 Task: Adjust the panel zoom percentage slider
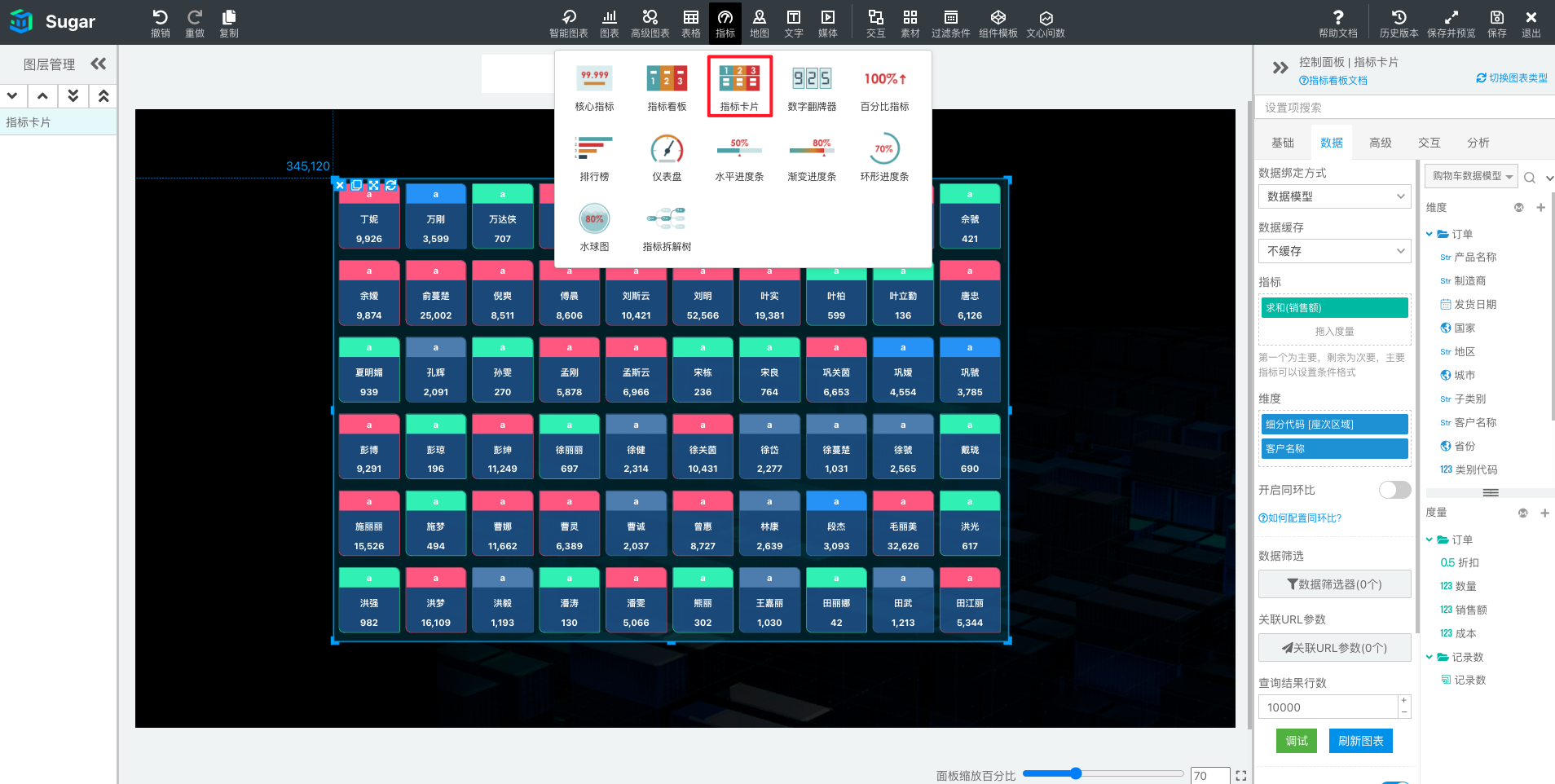[x=1076, y=773]
